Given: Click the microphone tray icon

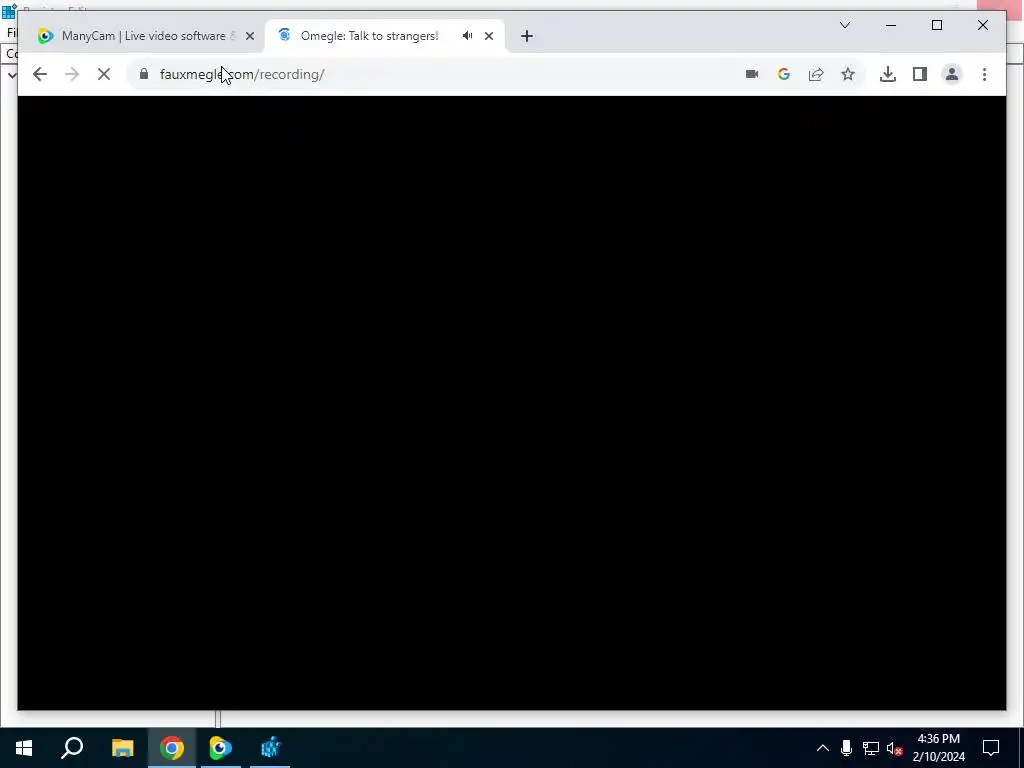Looking at the screenshot, I should (846, 748).
